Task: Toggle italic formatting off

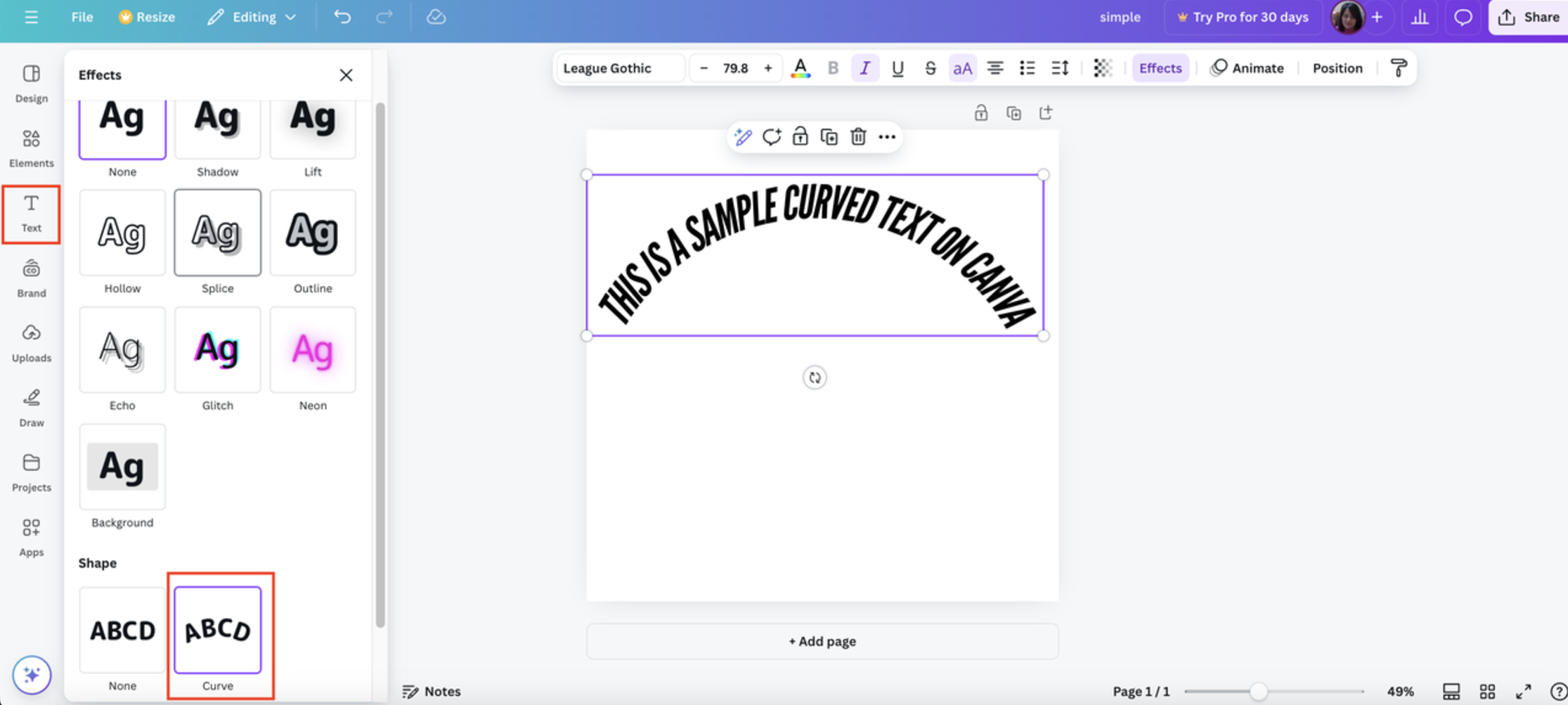Action: pyautogui.click(x=865, y=67)
